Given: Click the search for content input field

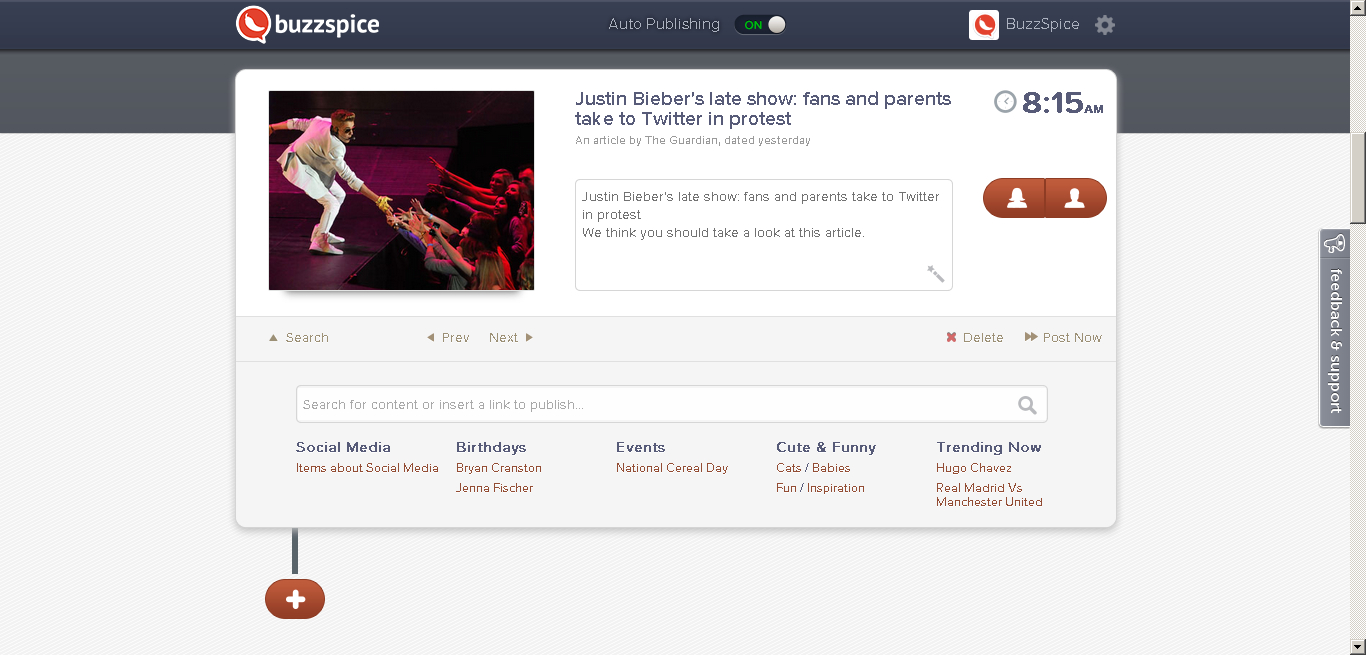Looking at the screenshot, I should [x=672, y=404].
